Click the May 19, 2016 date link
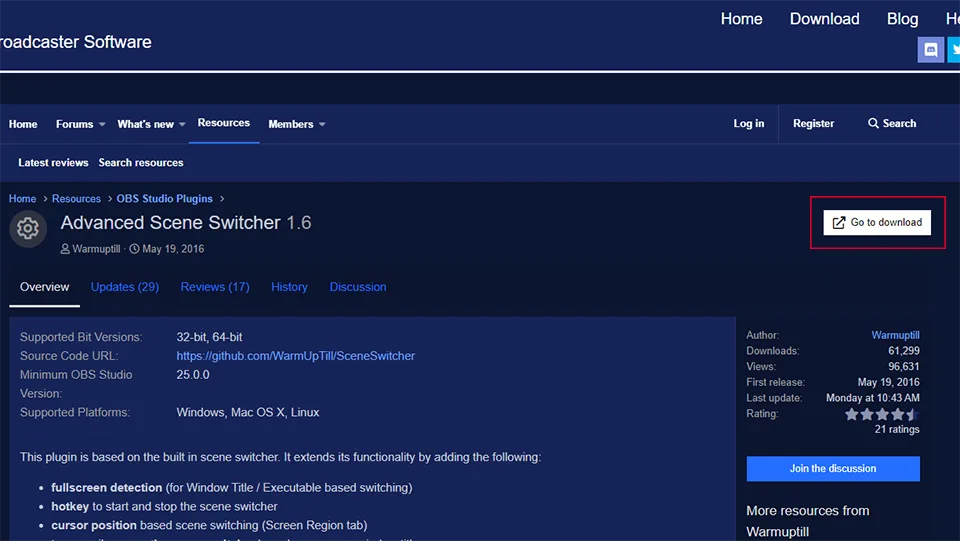 pos(173,249)
